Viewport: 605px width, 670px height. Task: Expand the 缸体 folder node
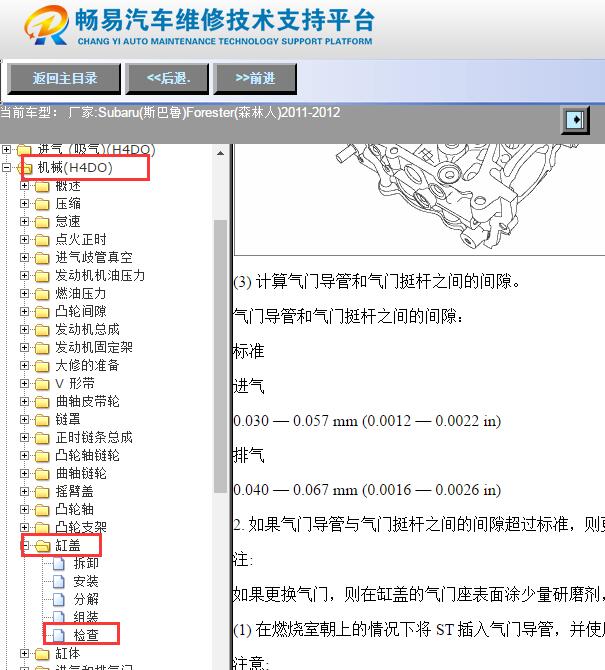[24, 654]
